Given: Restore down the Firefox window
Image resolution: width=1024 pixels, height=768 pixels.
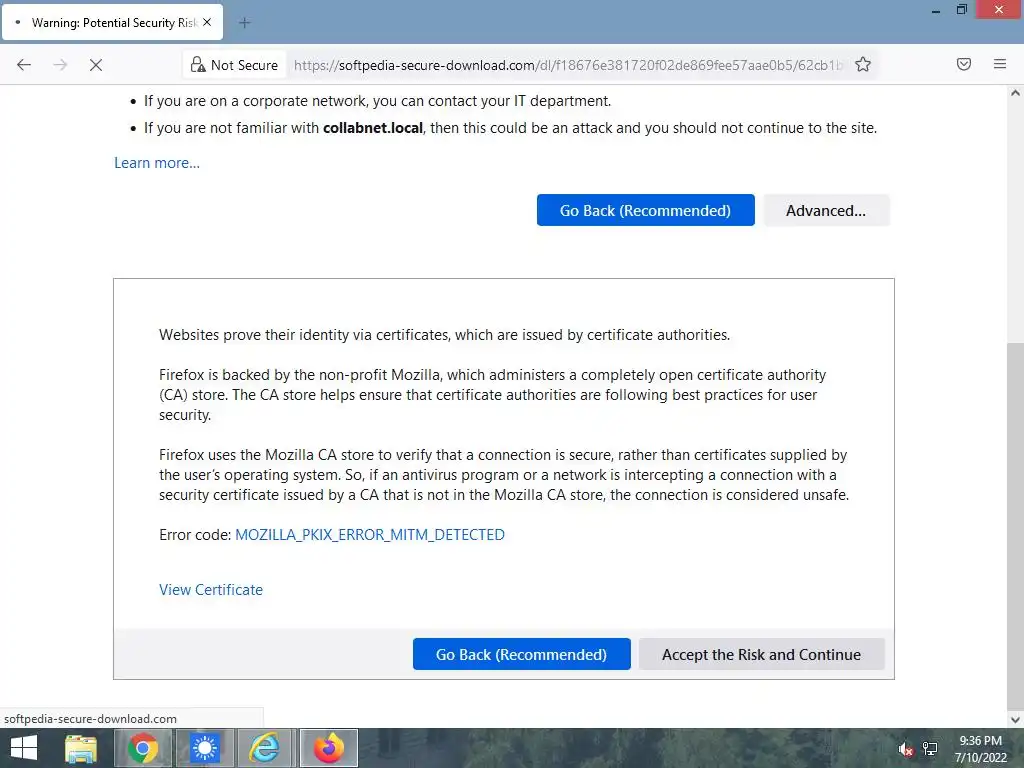Looking at the screenshot, I should point(962,10).
